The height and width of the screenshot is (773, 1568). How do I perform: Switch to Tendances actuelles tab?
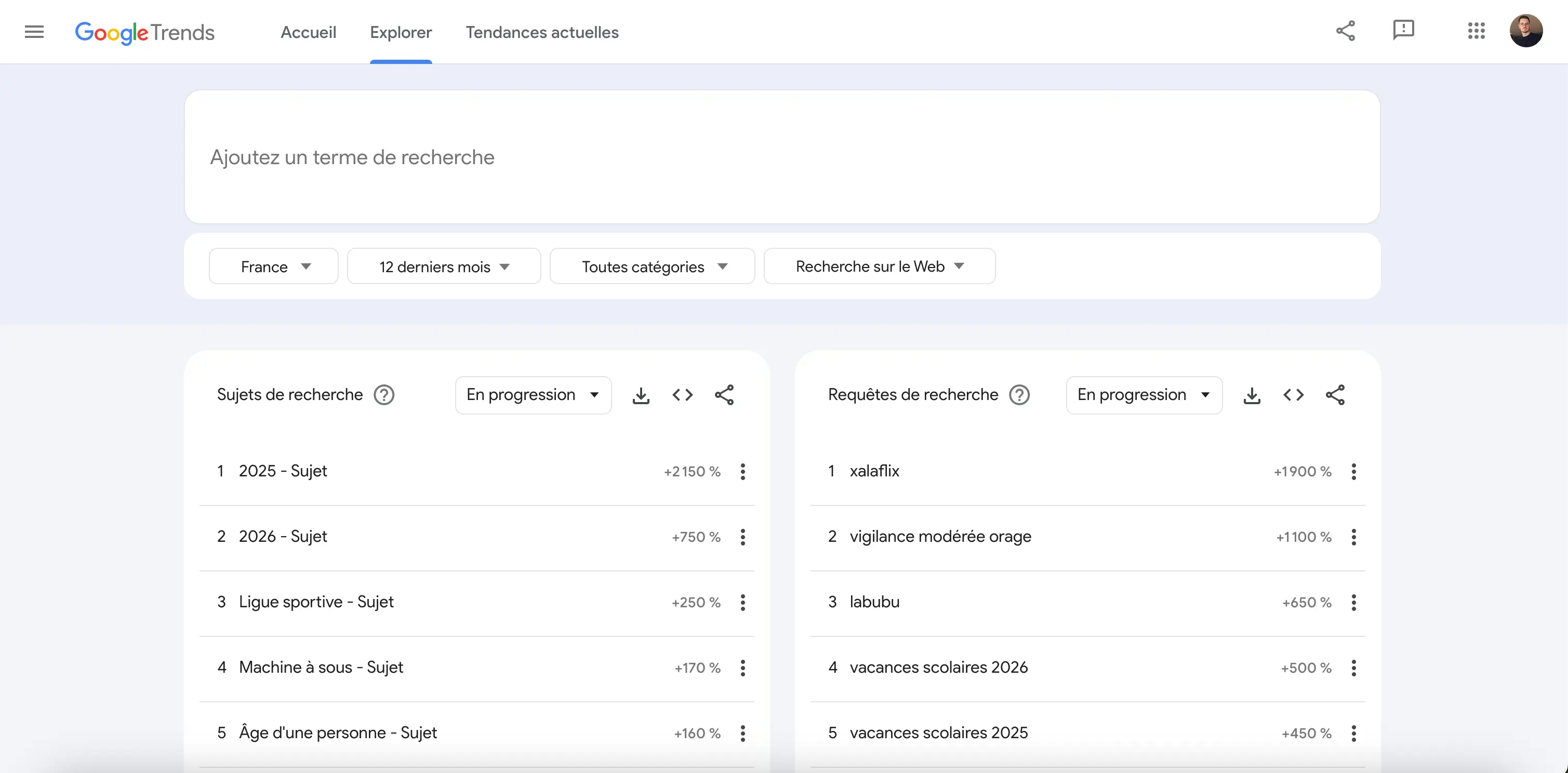click(542, 32)
